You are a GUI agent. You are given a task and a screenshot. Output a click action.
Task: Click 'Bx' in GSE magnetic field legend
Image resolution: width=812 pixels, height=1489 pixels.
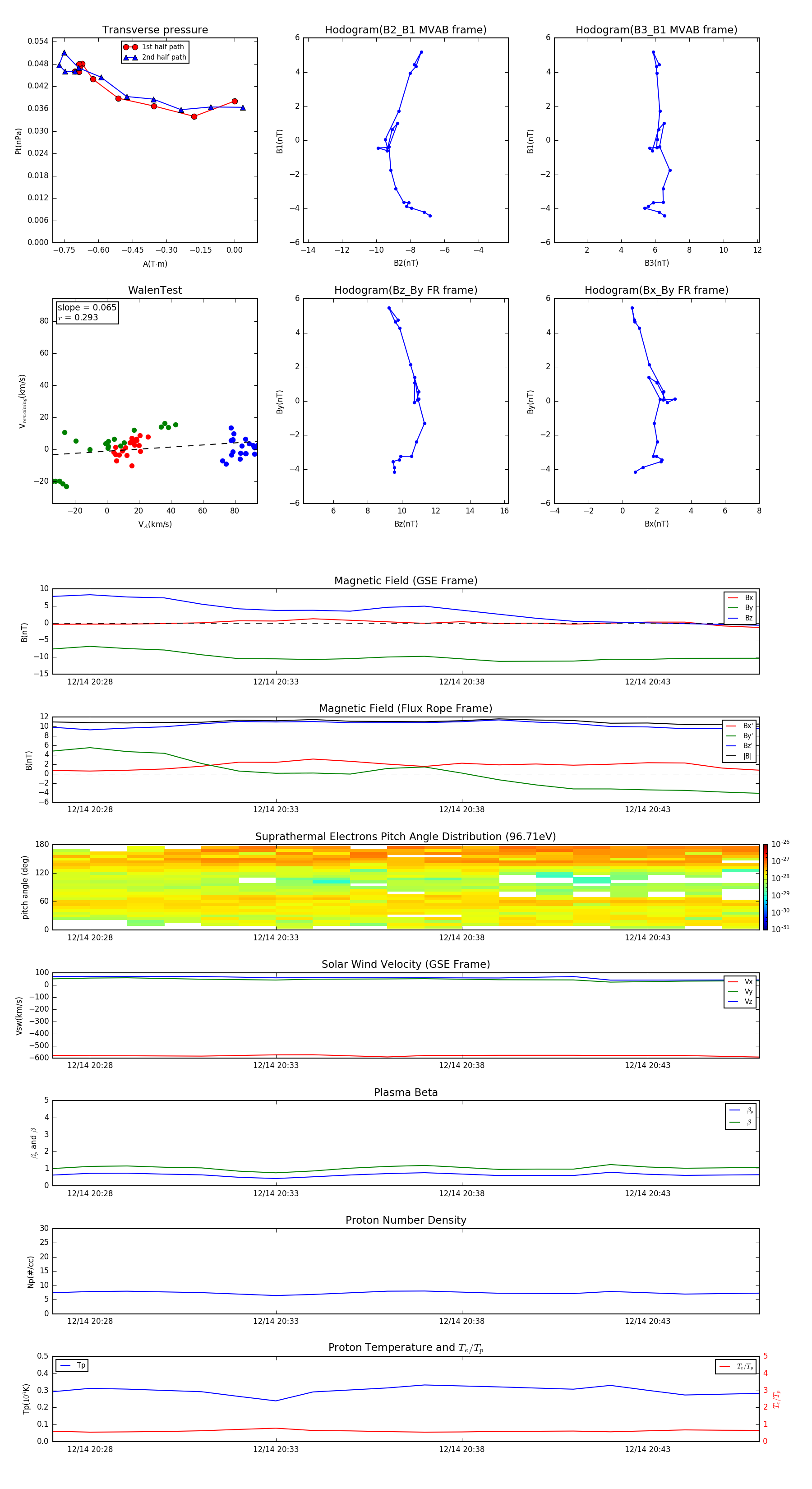[x=741, y=598]
